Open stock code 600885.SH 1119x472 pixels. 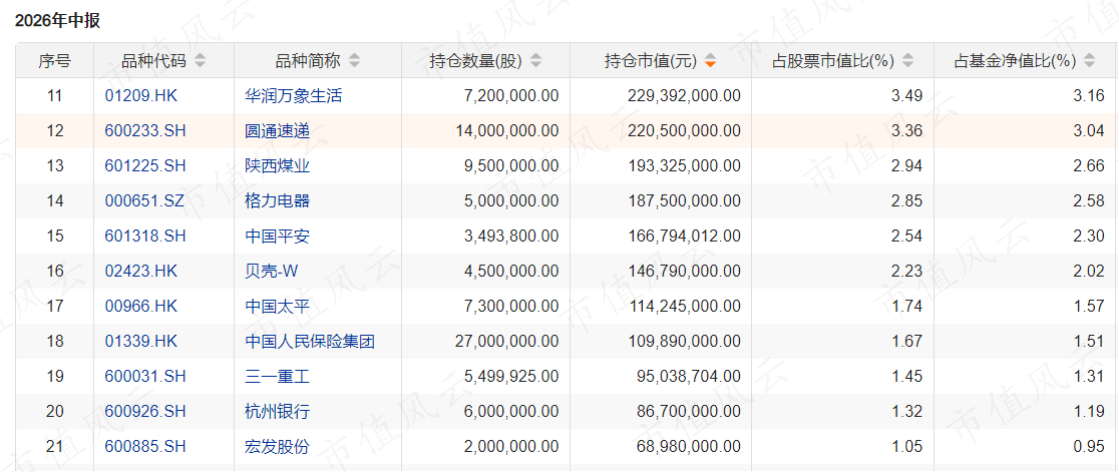point(145,446)
